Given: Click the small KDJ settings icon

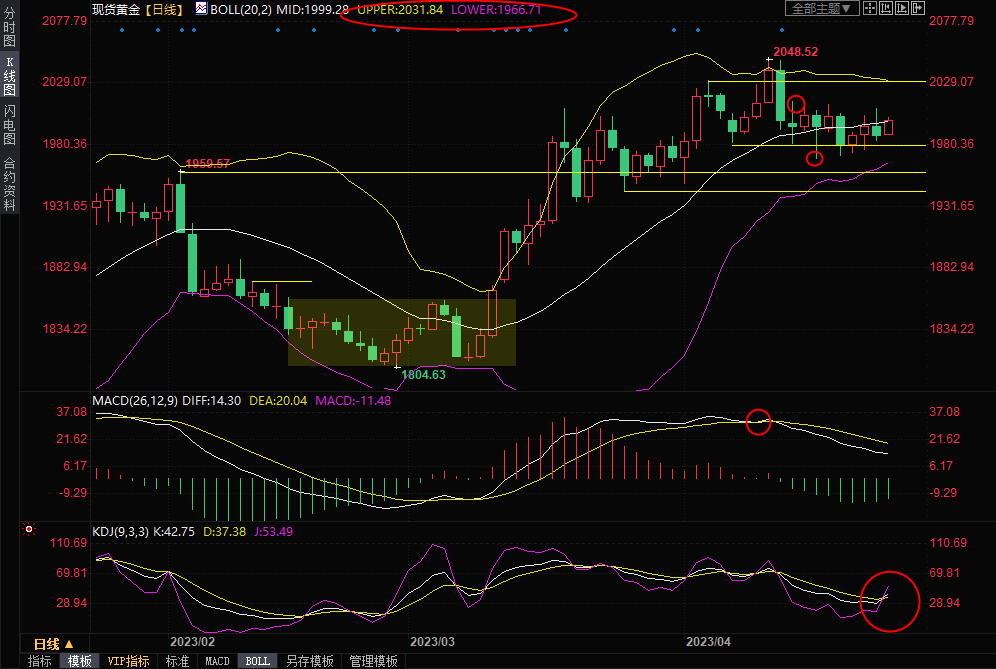Looking at the screenshot, I should coord(30,529).
